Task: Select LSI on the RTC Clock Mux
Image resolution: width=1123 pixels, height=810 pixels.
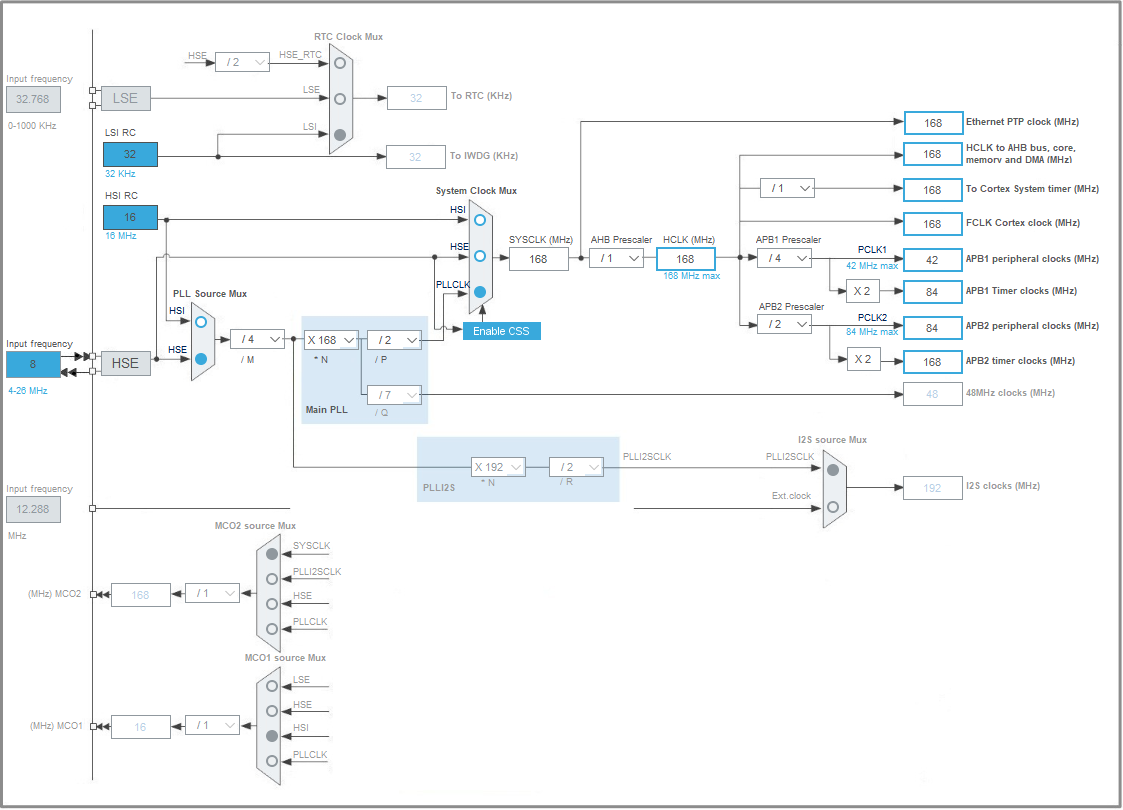Action: [338, 133]
